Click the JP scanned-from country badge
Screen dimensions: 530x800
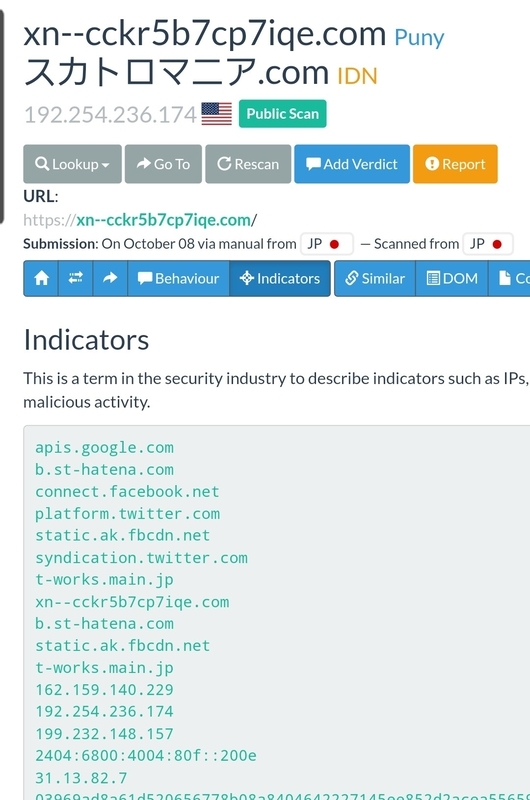[488, 244]
